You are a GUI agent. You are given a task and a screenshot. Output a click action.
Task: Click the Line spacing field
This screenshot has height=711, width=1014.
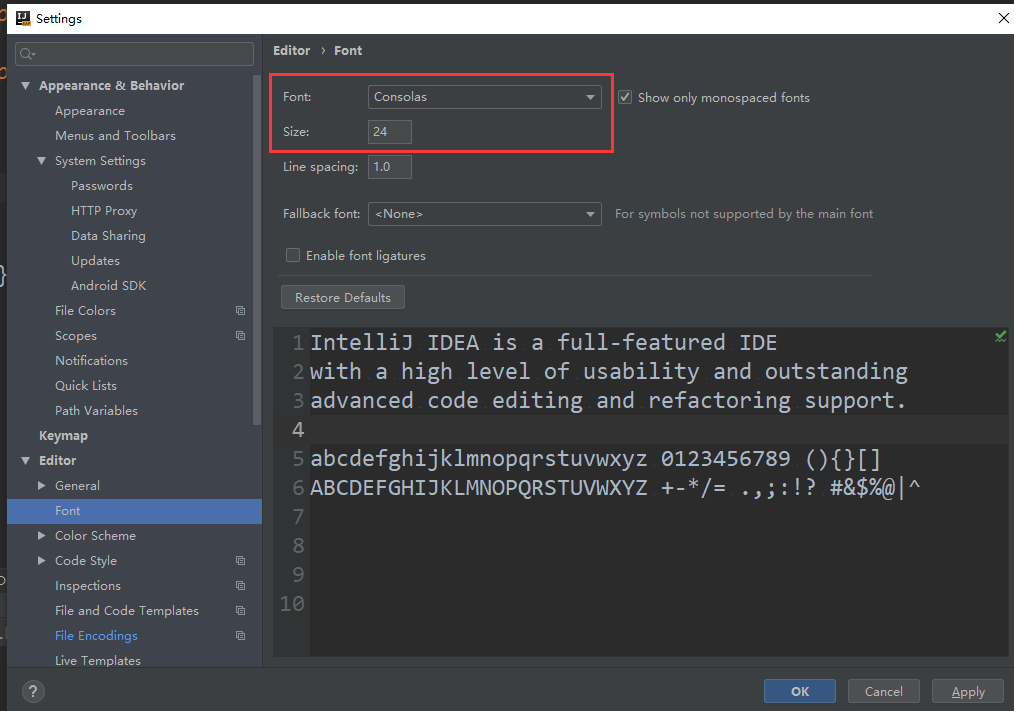point(389,167)
